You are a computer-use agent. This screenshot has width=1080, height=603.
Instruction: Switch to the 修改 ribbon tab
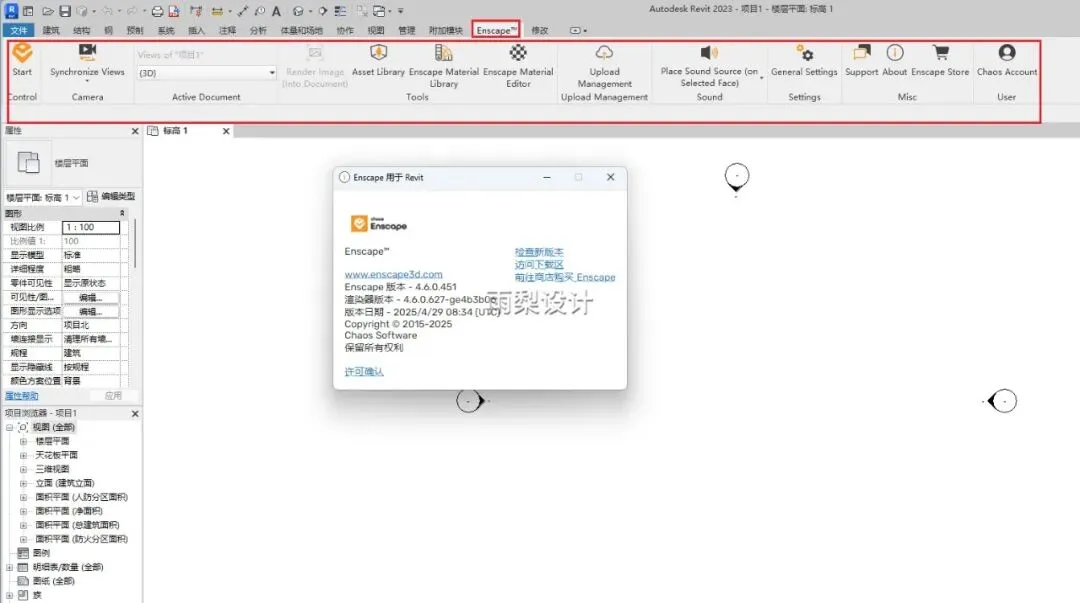point(540,30)
